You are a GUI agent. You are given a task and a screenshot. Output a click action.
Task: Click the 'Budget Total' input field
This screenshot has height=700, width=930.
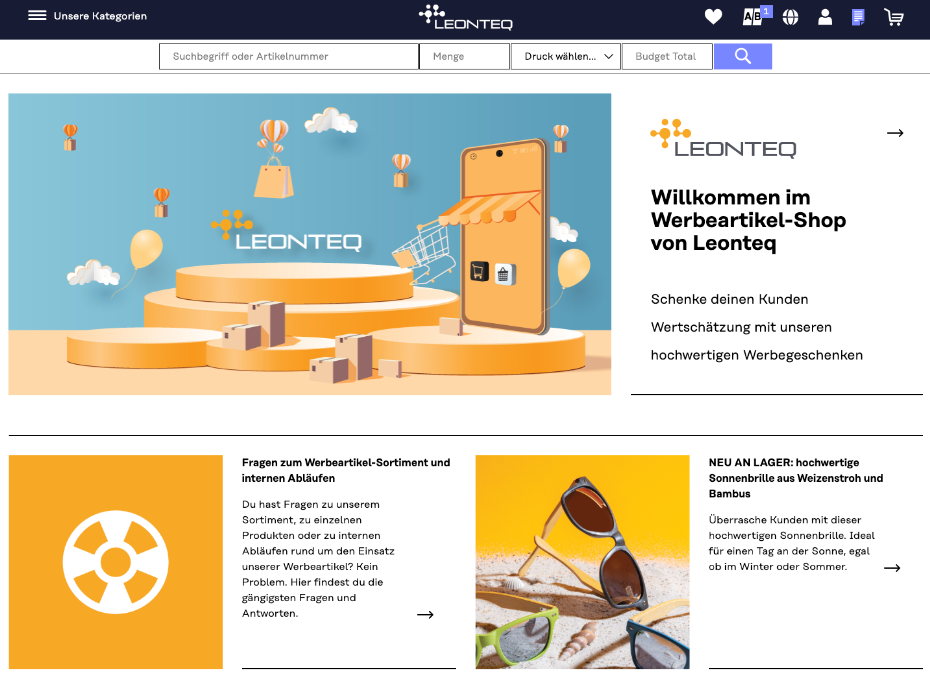pyautogui.click(x=666, y=57)
